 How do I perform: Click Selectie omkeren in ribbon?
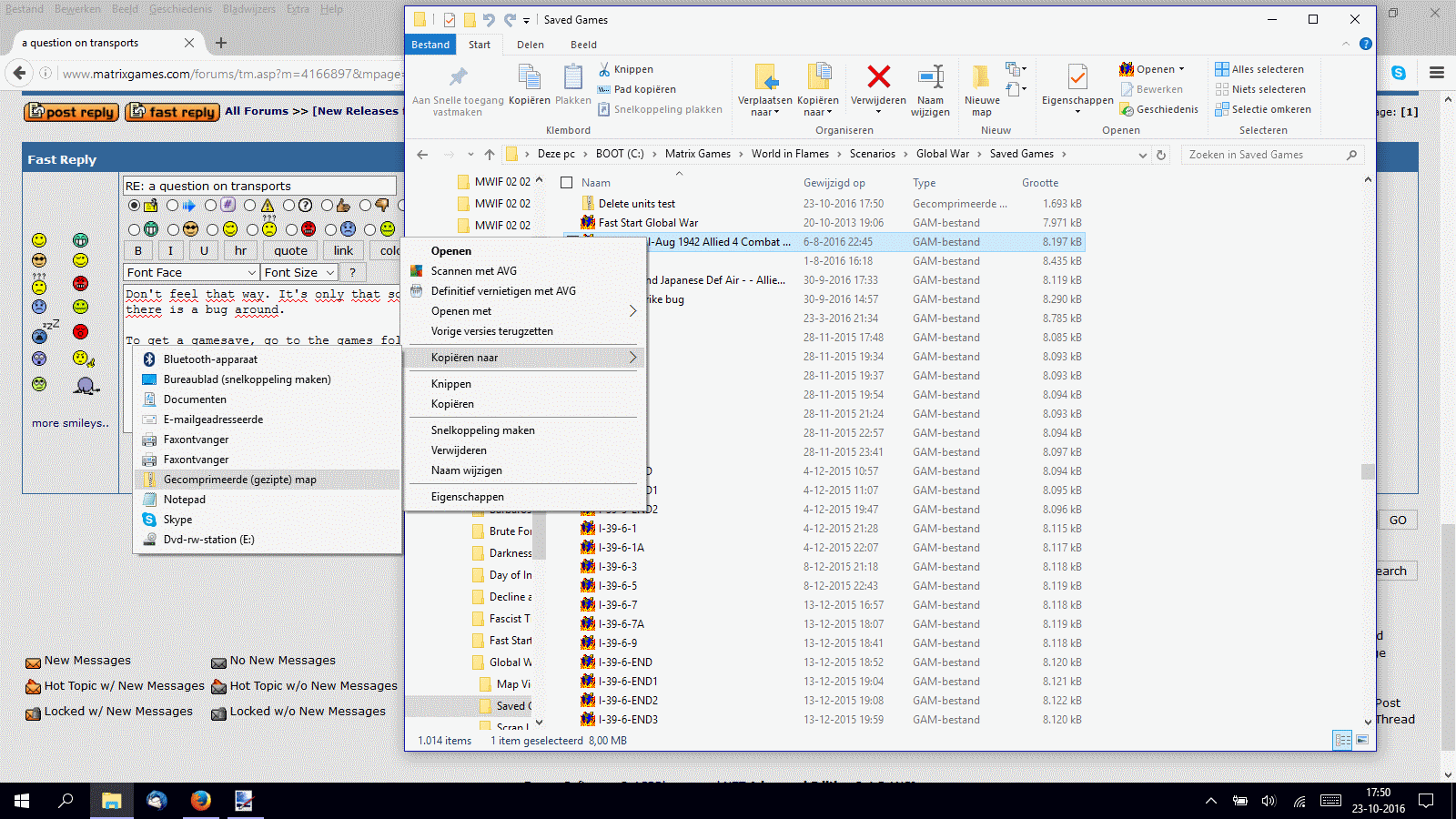[1263, 109]
